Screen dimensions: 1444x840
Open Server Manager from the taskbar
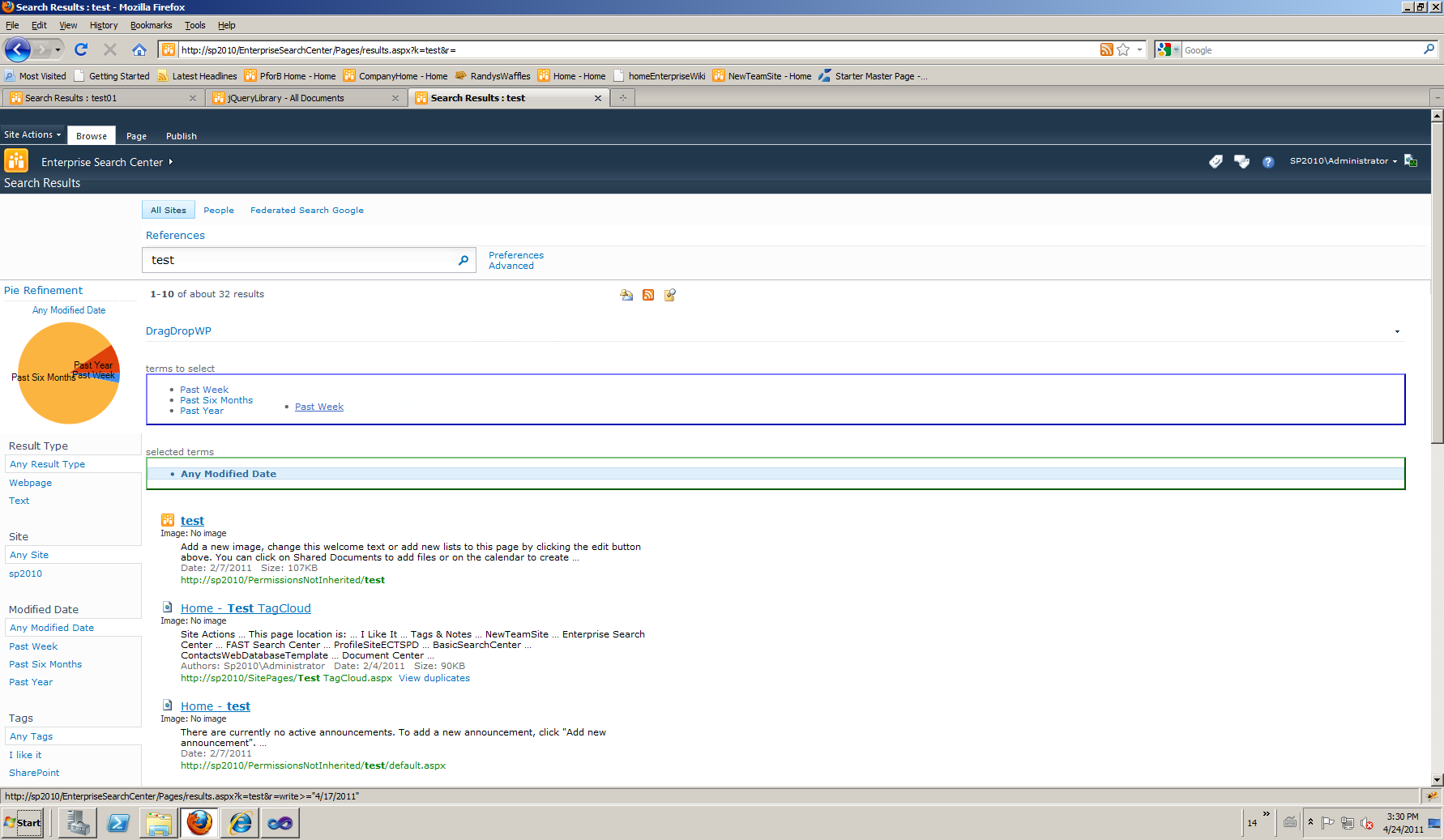coord(78,823)
